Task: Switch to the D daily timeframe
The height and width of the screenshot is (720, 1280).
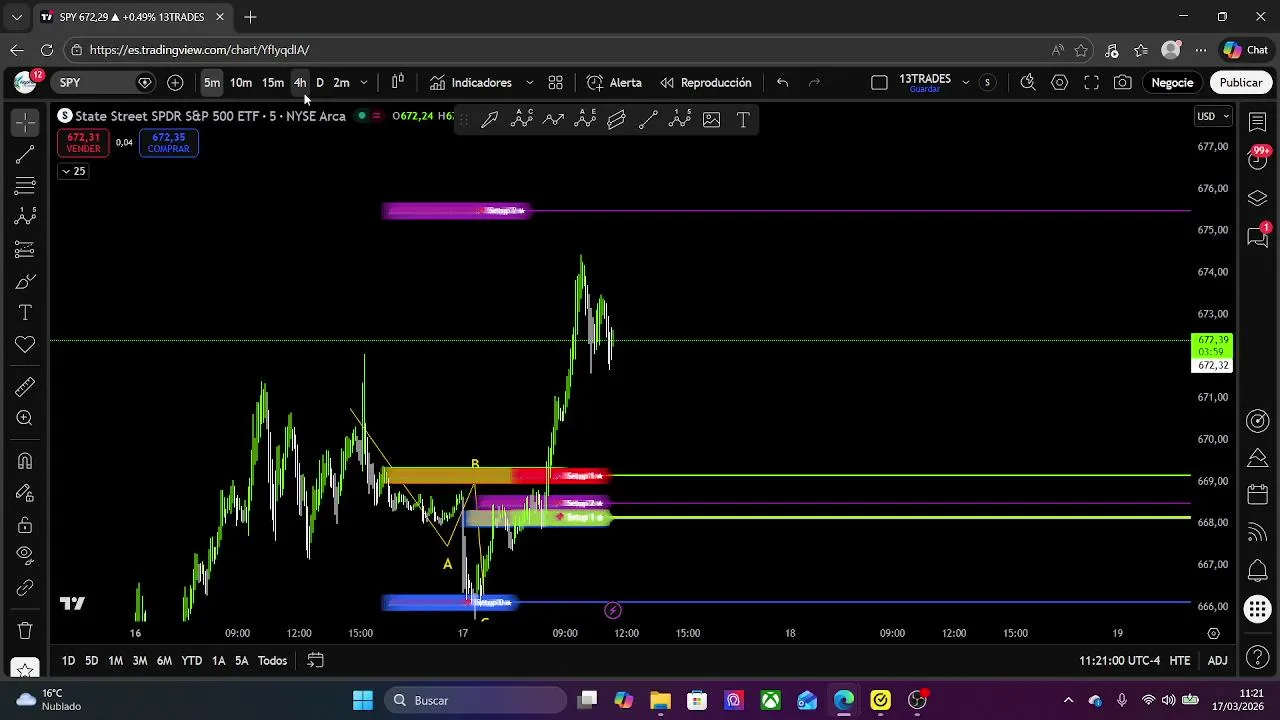Action: pos(320,82)
